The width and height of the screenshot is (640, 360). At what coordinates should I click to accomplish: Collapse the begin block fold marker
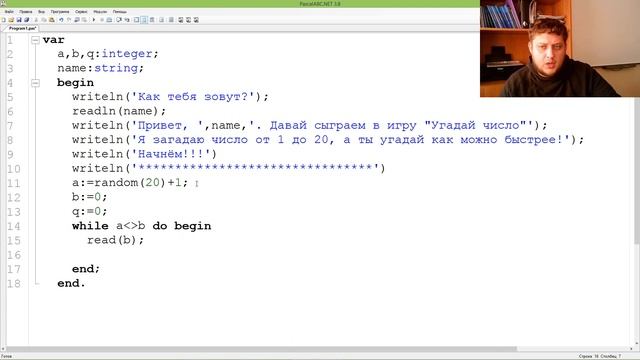click(x=36, y=83)
